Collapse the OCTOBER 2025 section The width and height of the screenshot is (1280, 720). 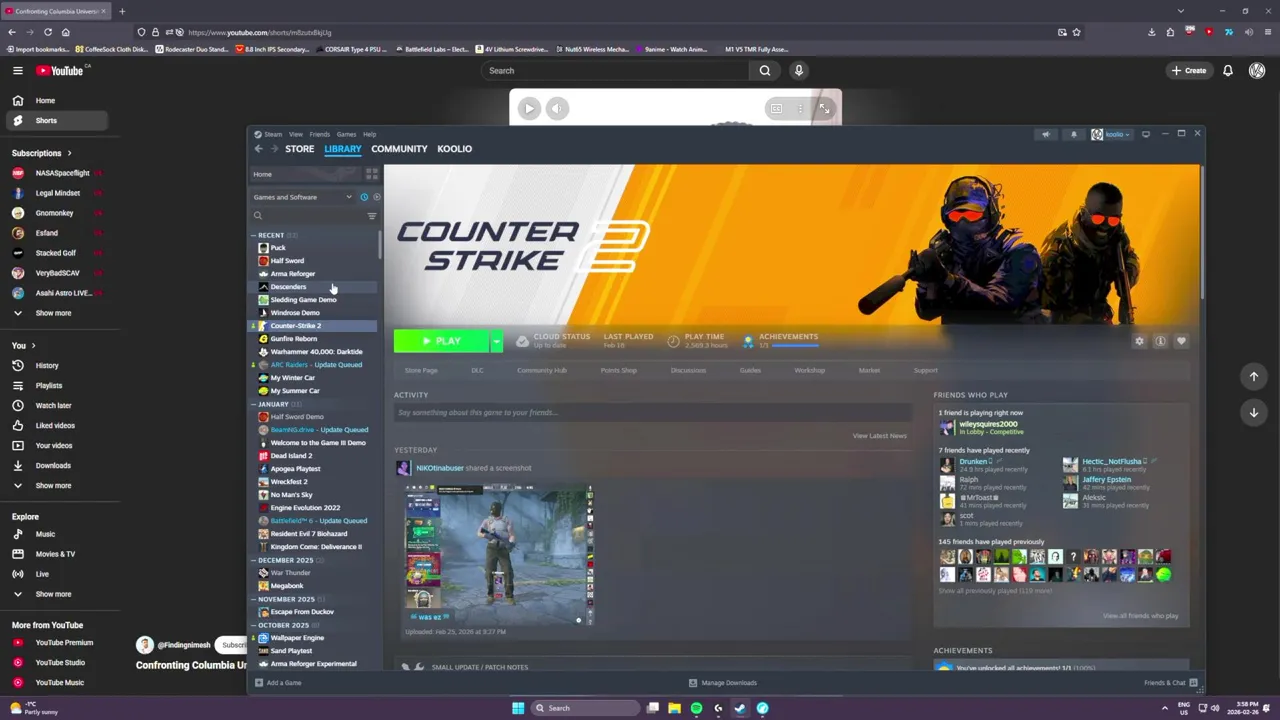253,625
